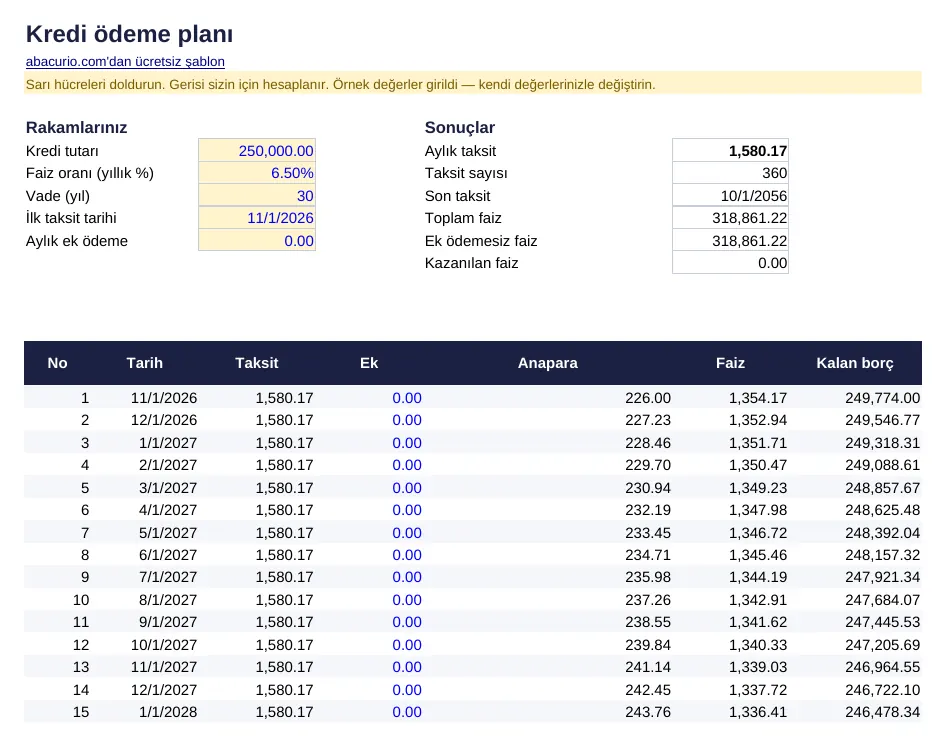
Task: Select the No column header
Action: click(x=57, y=363)
